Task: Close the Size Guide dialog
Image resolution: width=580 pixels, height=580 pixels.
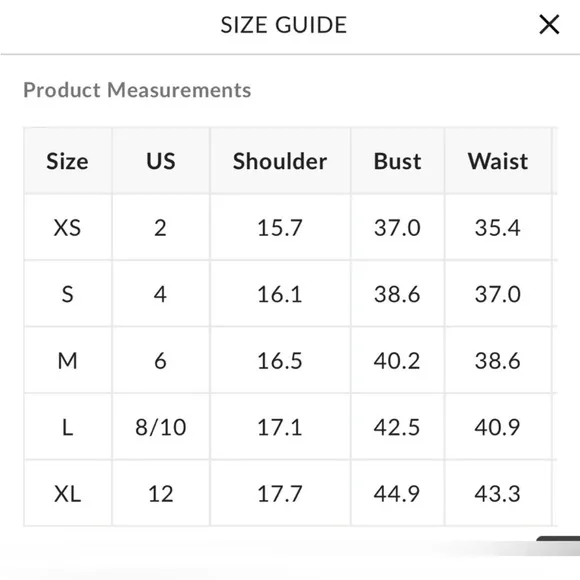Action: pyautogui.click(x=549, y=25)
